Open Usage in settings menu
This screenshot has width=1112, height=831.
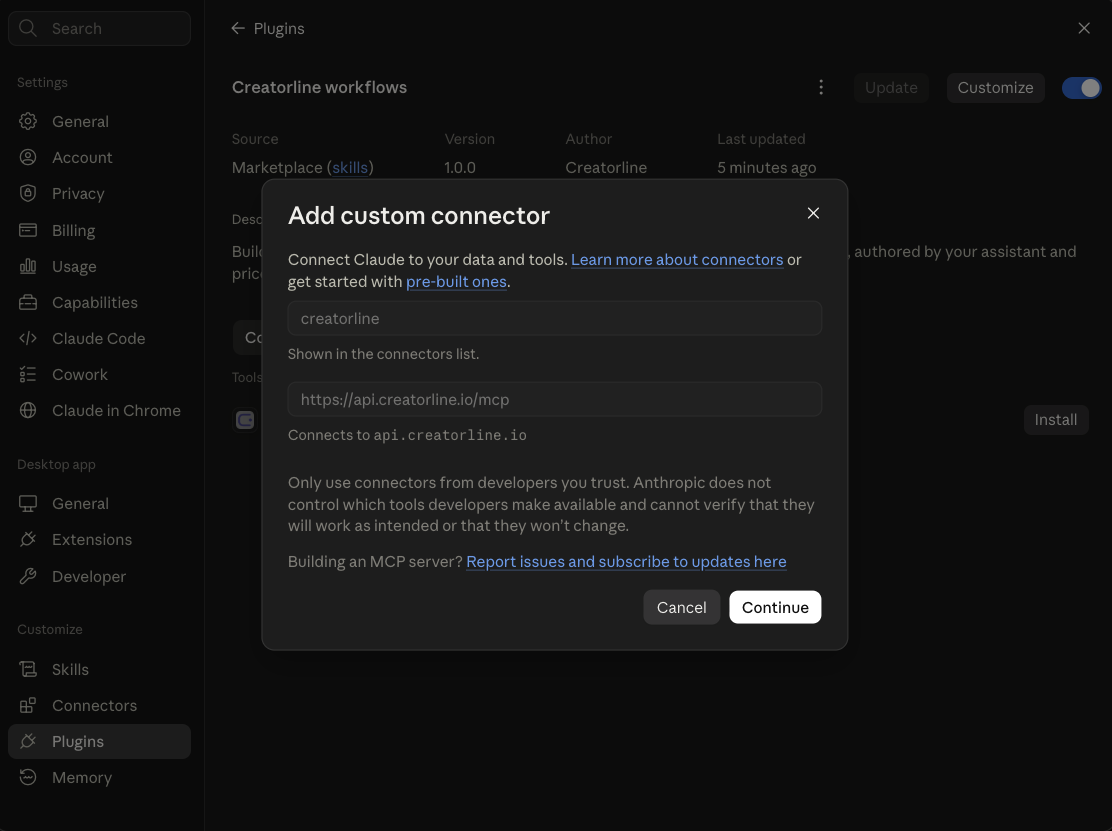pyautogui.click(x=99, y=267)
